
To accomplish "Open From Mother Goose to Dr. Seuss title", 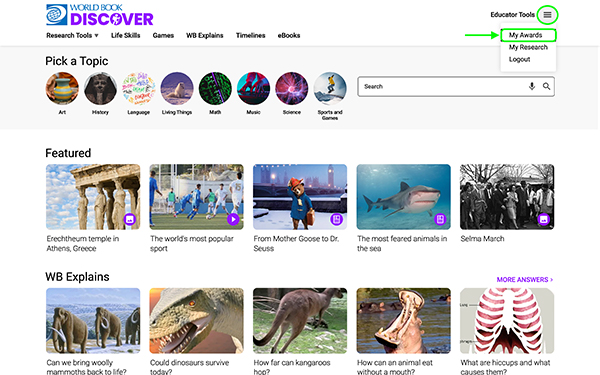I will pos(296,243).
